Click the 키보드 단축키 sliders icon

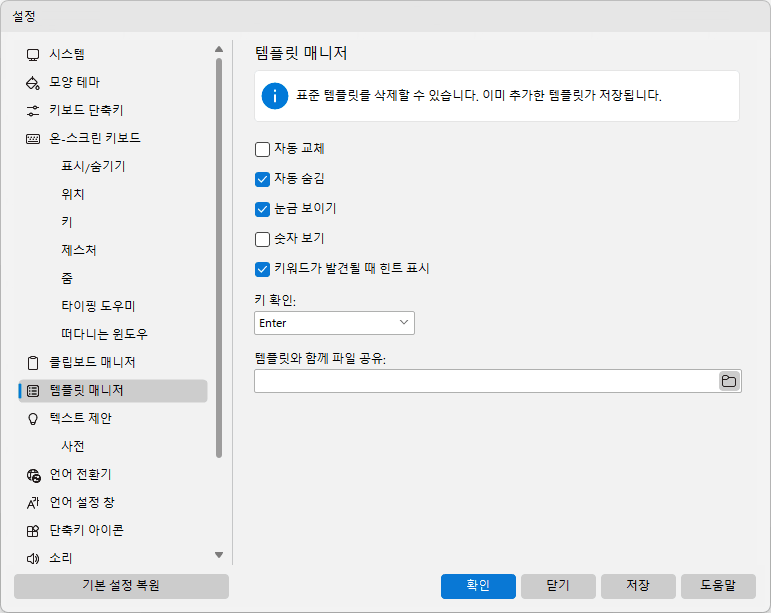coord(33,111)
